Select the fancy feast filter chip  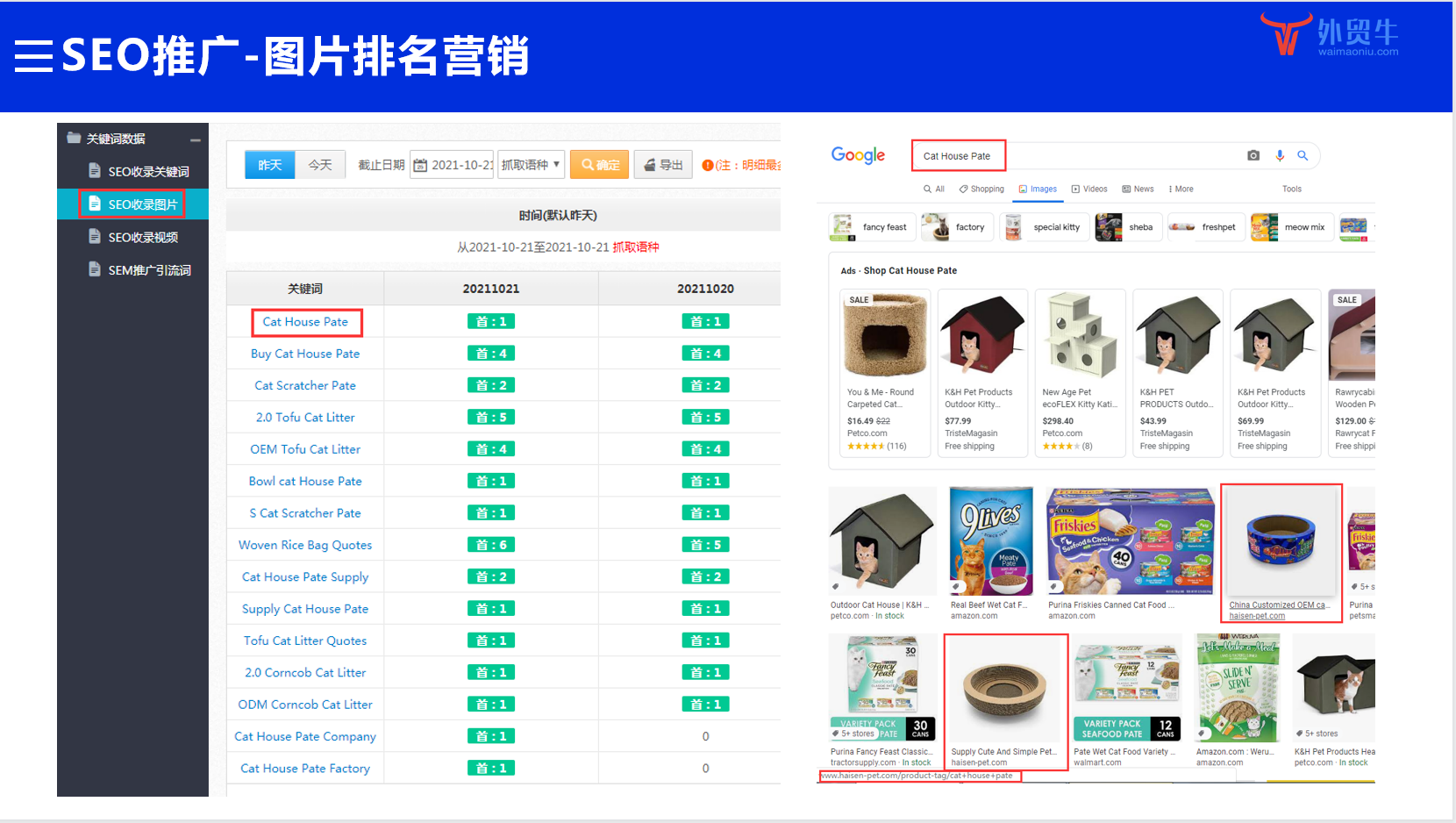click(x=873, y=227)
